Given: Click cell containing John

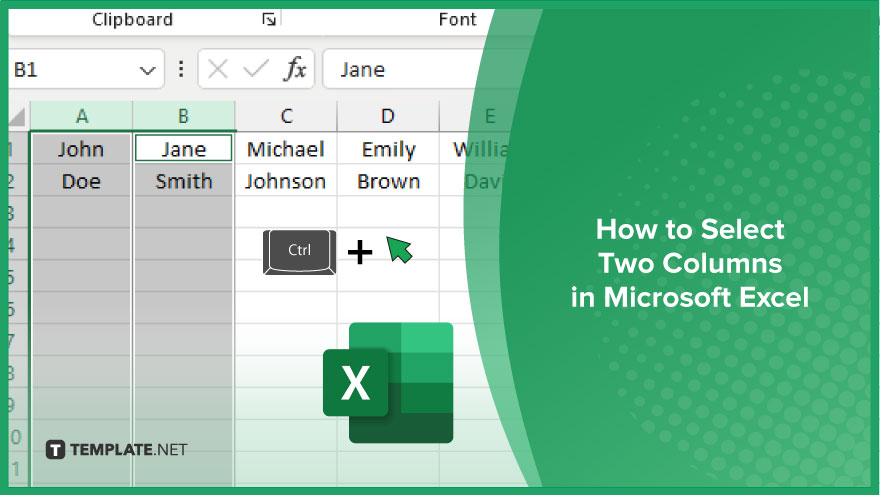Looking at the screenshot, I should tap(81, 149).
